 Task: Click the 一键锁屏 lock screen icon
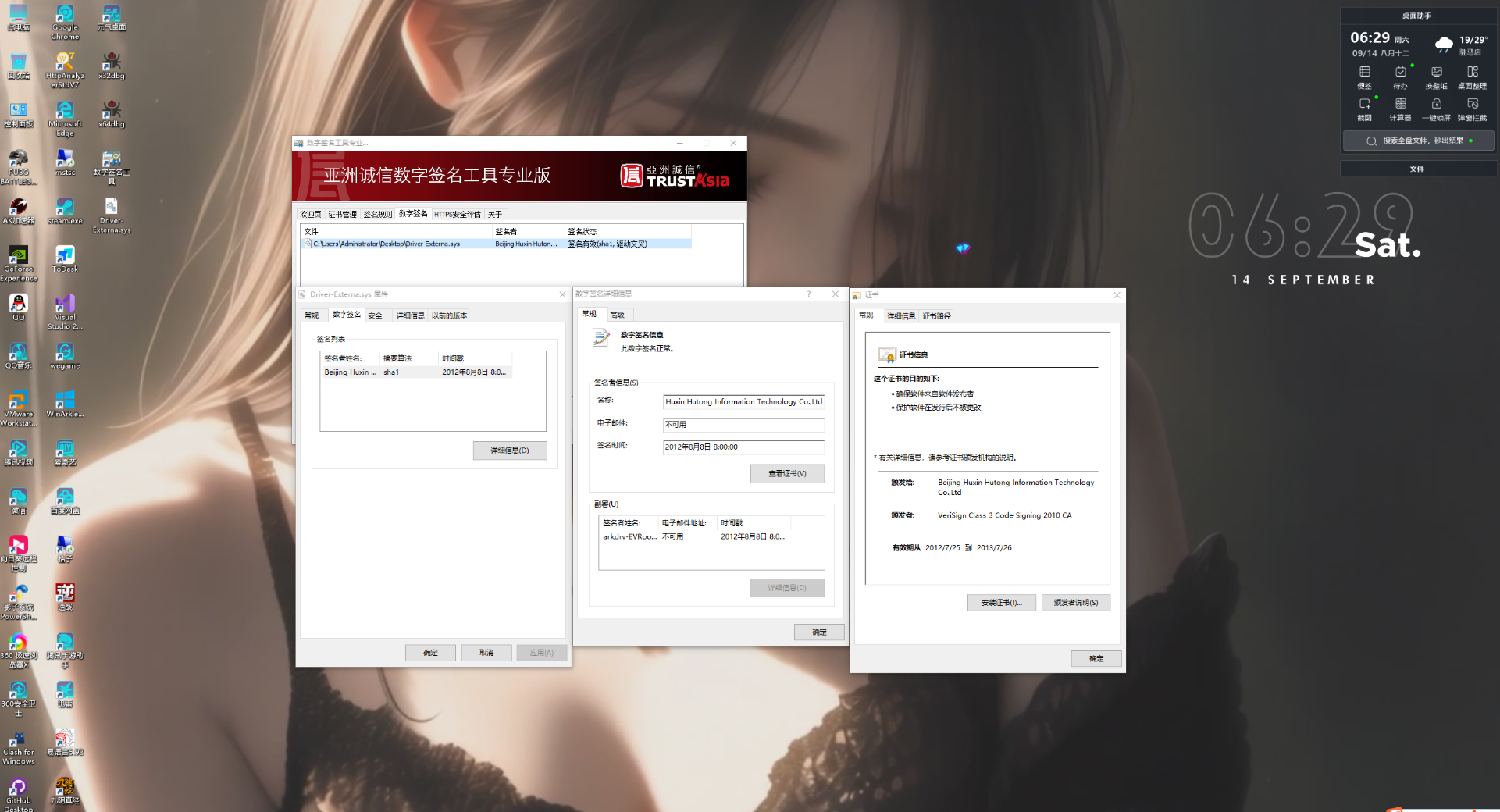point(1436,105)
